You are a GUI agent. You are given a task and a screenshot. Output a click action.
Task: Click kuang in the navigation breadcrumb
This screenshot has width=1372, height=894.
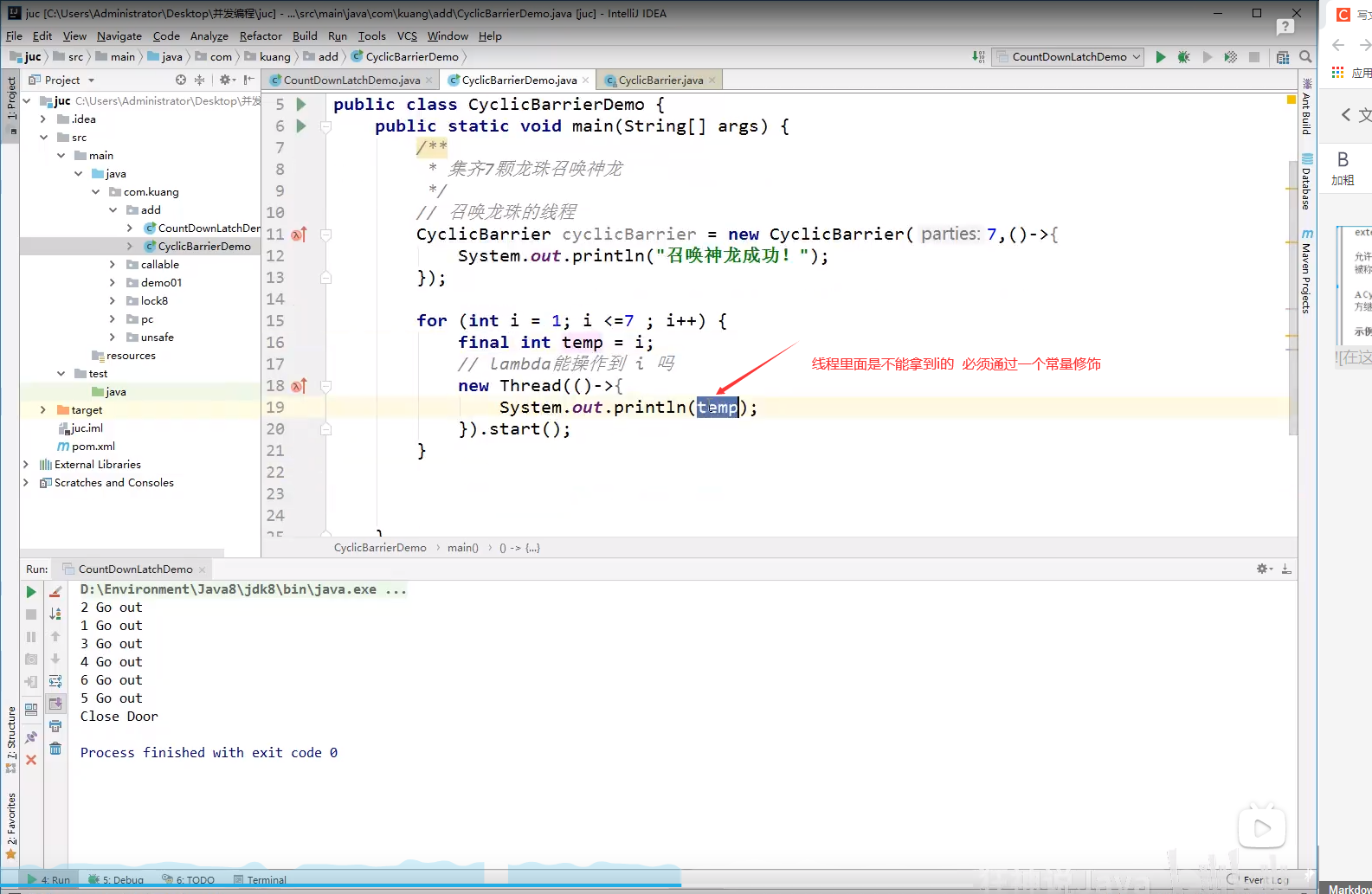pyautogui.click(x=274, y=57)
